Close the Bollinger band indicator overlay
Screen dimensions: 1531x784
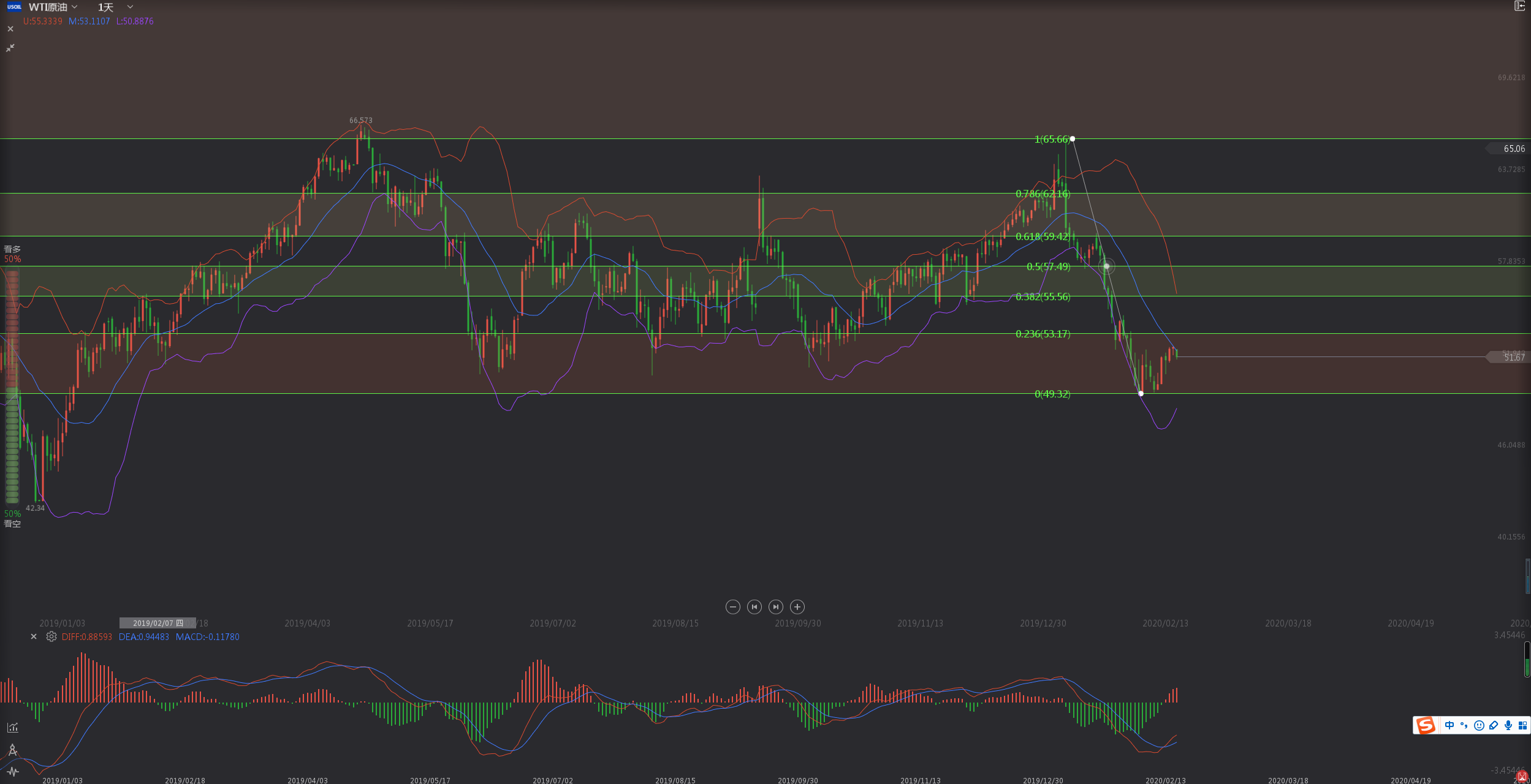point(10,29)
